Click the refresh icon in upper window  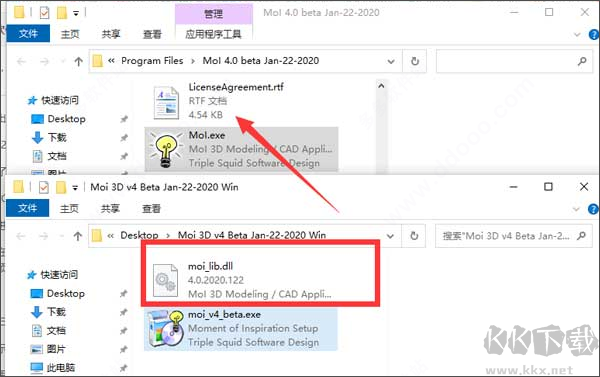point(415,61)
